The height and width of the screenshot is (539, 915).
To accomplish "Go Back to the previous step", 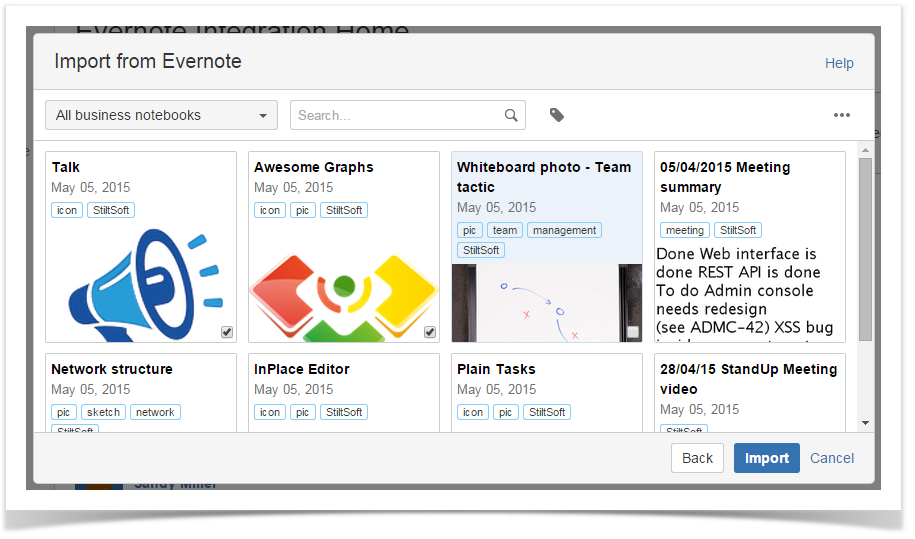I will click(x=697, y=458).
